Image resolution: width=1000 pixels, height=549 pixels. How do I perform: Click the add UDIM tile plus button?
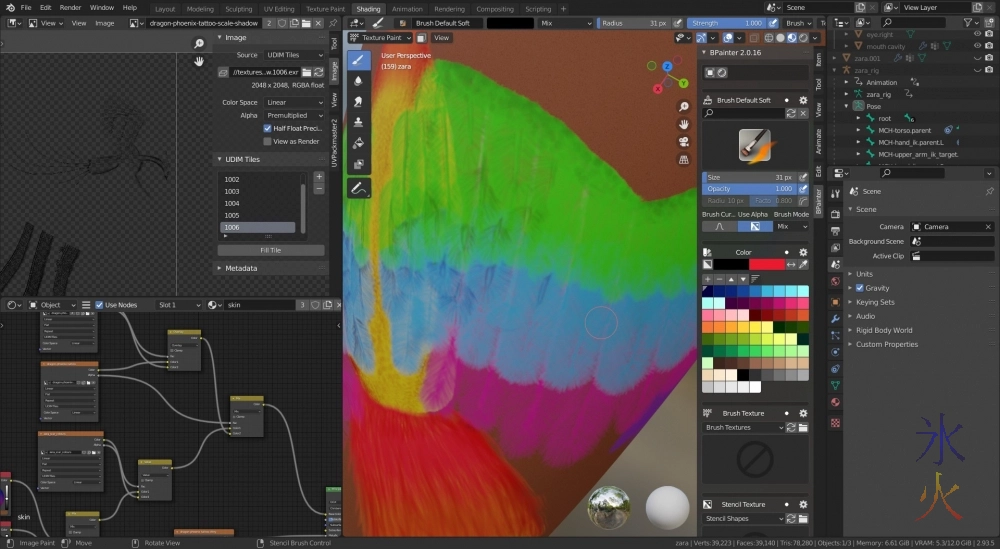click(319, 177)
